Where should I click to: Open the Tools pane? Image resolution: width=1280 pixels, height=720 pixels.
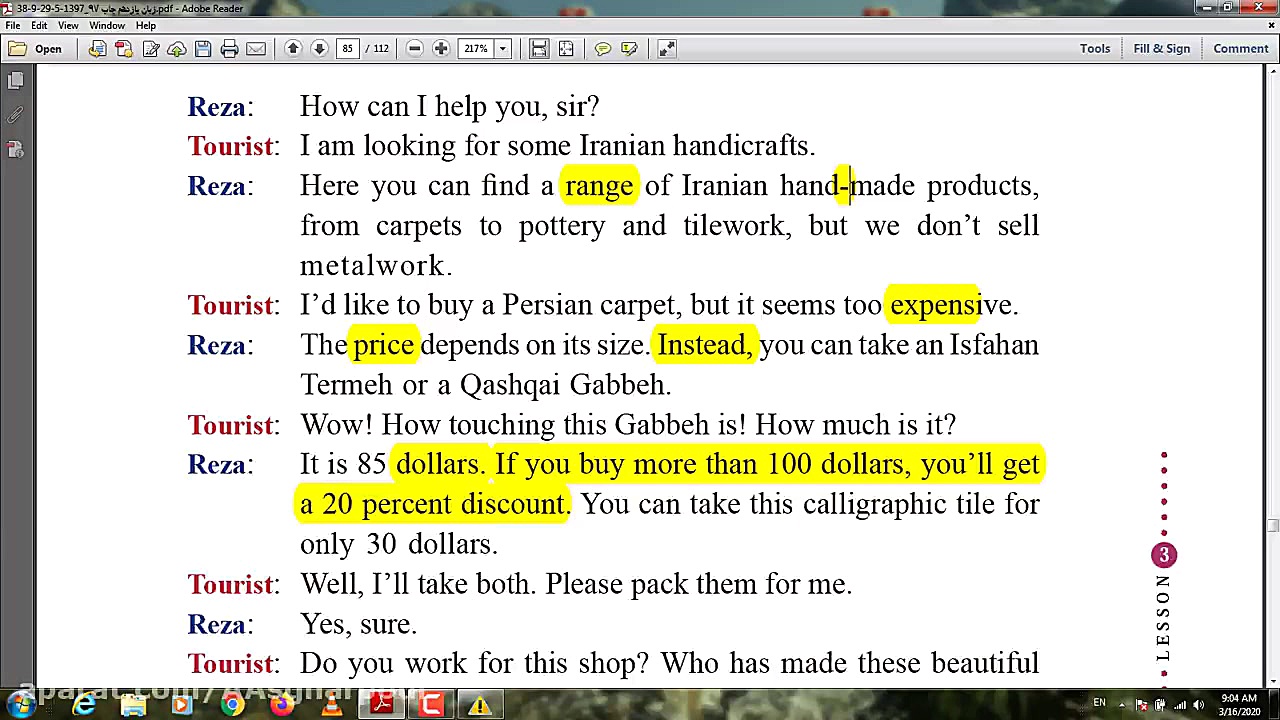click(1095, 48)
